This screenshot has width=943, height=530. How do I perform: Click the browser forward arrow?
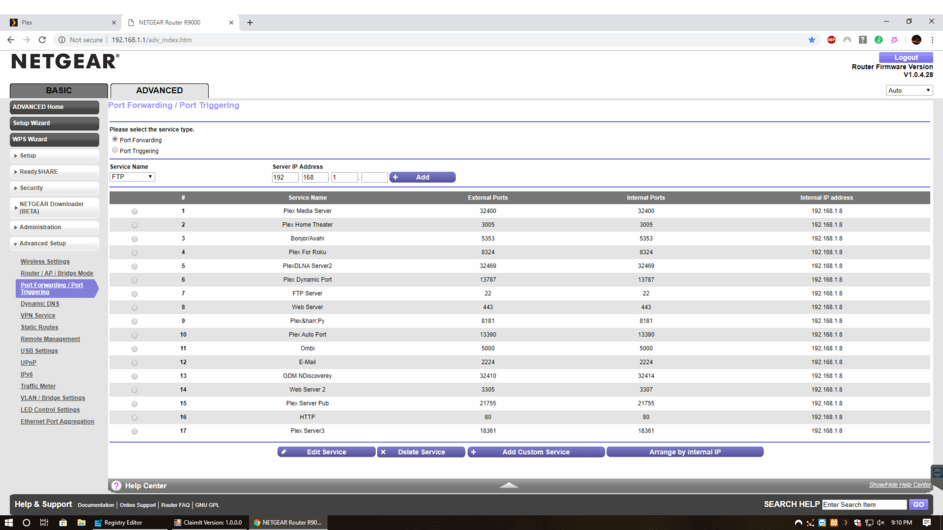pyautogui.click(x=26, y=40)
